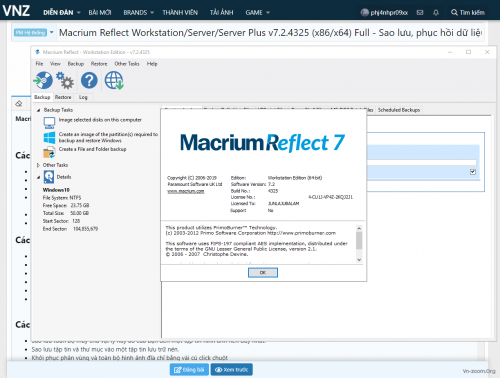Click the Đăng bài post button
Image resolution: width=500 pixels, height=378 pixels.
click(x=189, y=370)
